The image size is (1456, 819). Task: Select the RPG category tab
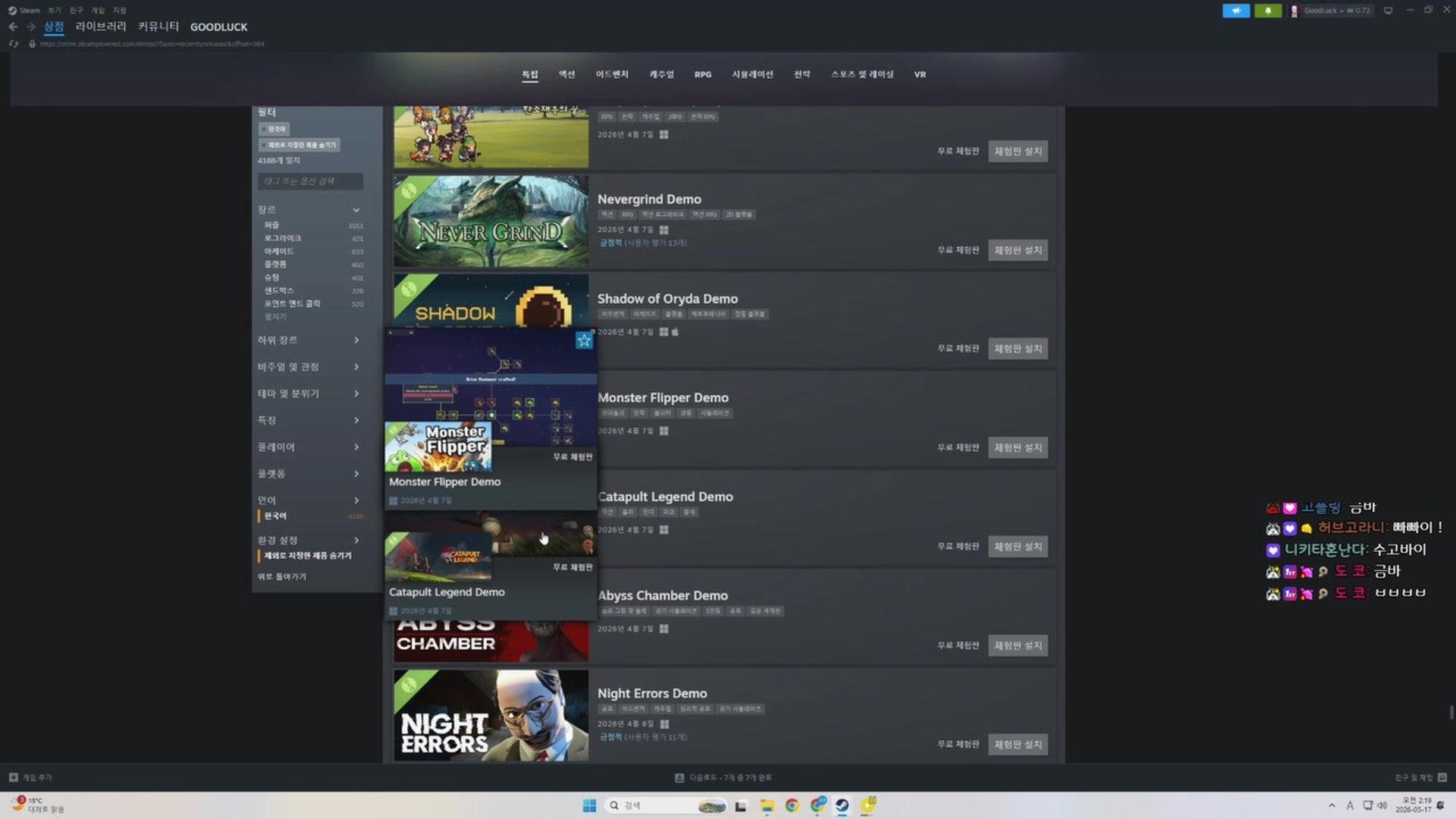(703, 74)
